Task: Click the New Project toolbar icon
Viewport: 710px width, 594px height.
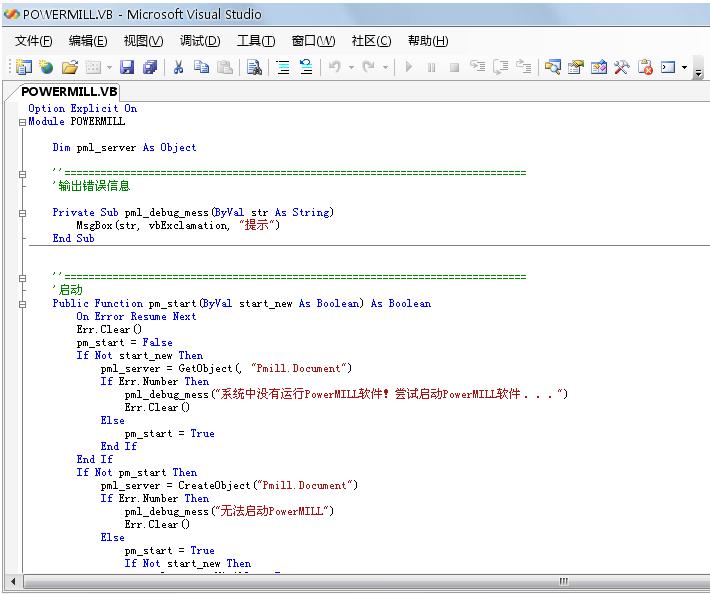Action: click(24, 67)
